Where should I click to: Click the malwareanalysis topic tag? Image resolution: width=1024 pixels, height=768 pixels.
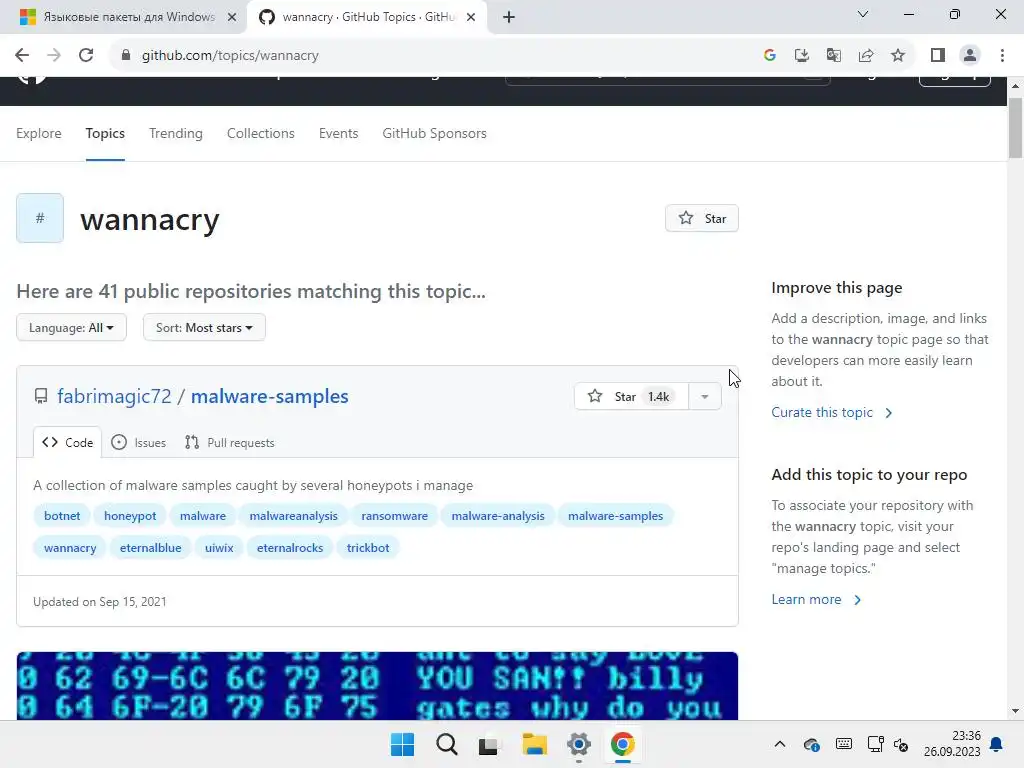[294, 516]
